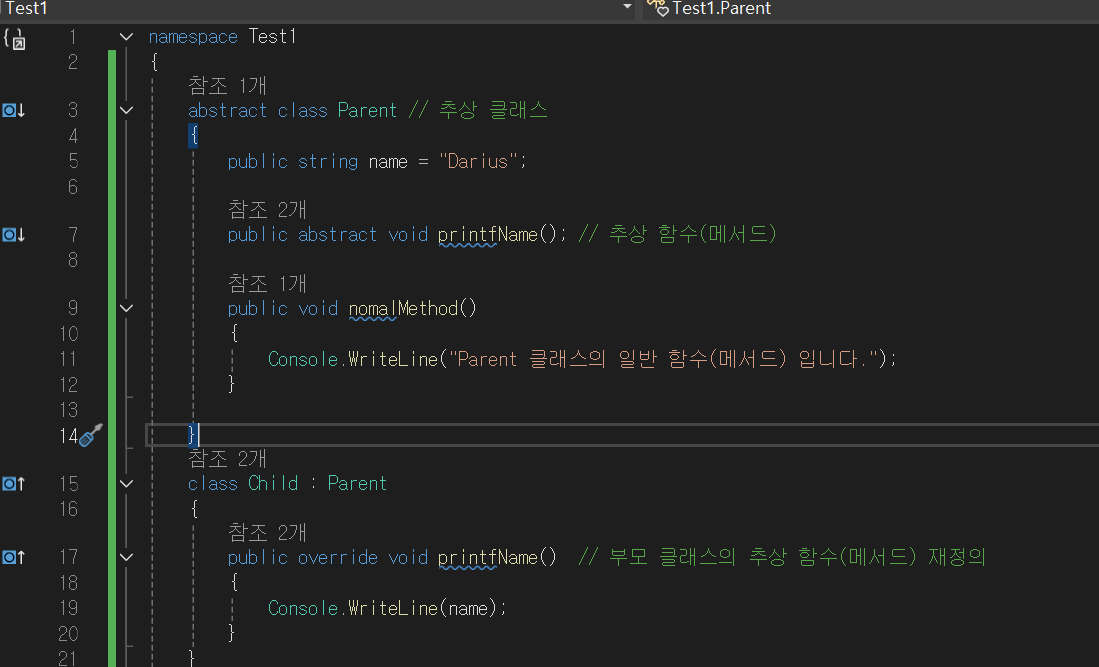Click the Test1.Parent class icon in navigation bar
Screen dimensions: 1099x667
pyautogui.click(x=657, y=8)
